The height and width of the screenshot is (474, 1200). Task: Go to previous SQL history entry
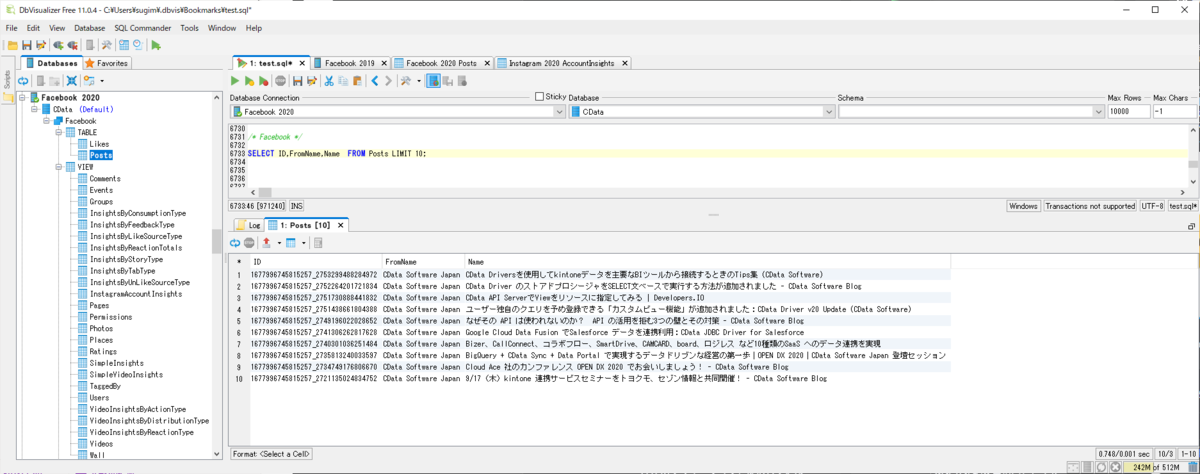375,81
